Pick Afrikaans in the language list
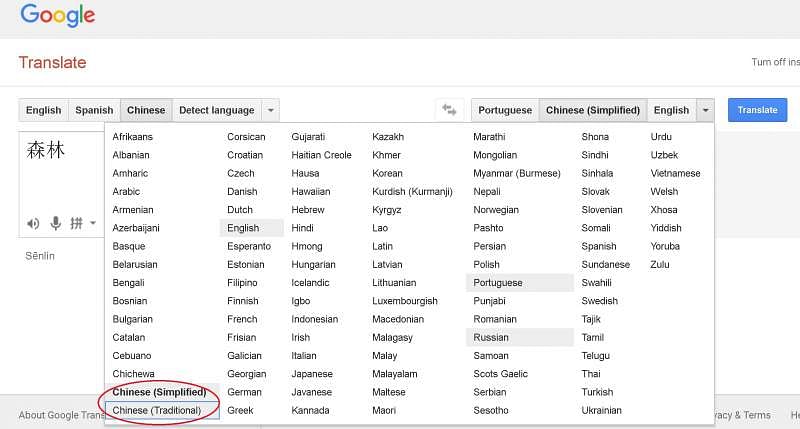 click(133, 137)
